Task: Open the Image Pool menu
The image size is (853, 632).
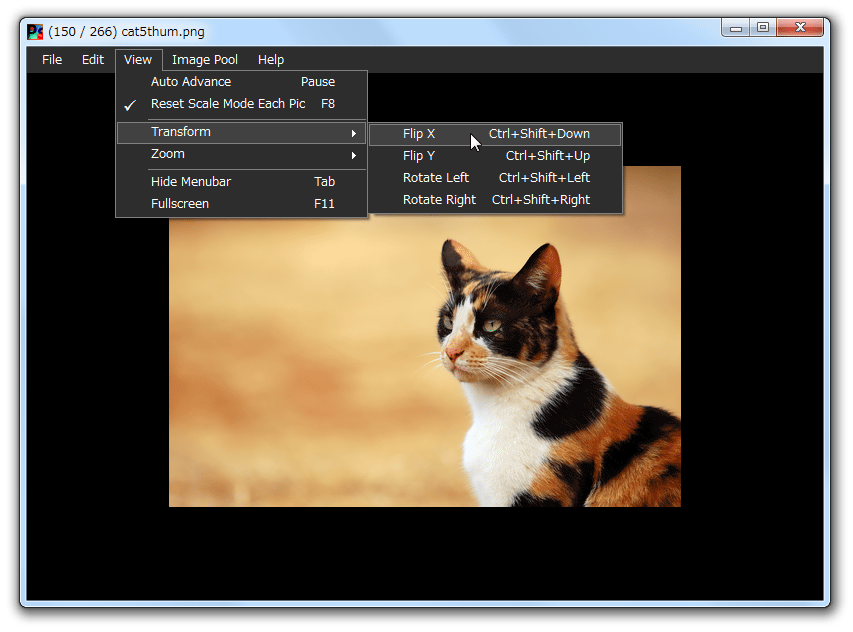Action: point(205,60)
